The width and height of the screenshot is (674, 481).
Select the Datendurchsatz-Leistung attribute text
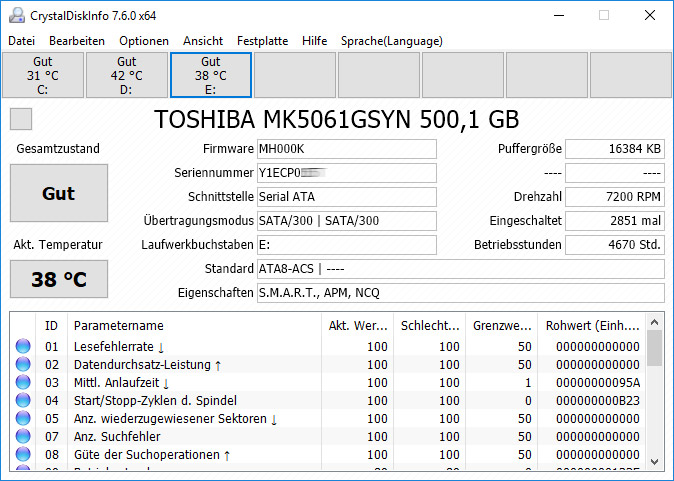pos(147,365)
